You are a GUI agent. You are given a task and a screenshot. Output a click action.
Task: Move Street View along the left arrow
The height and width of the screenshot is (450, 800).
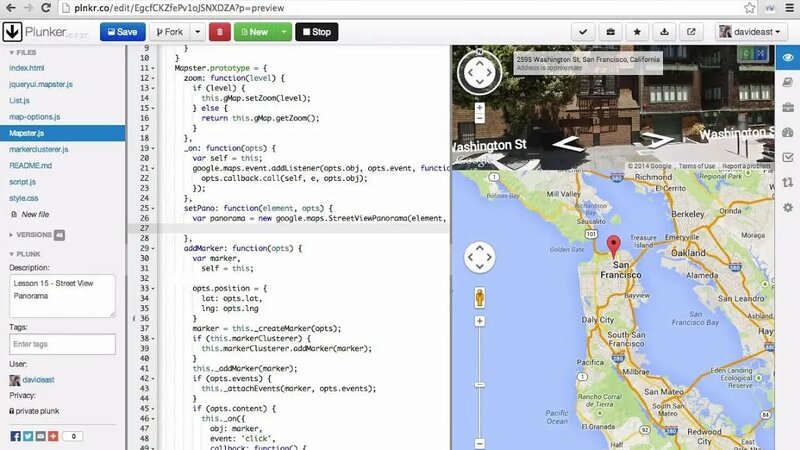[568, 144]
